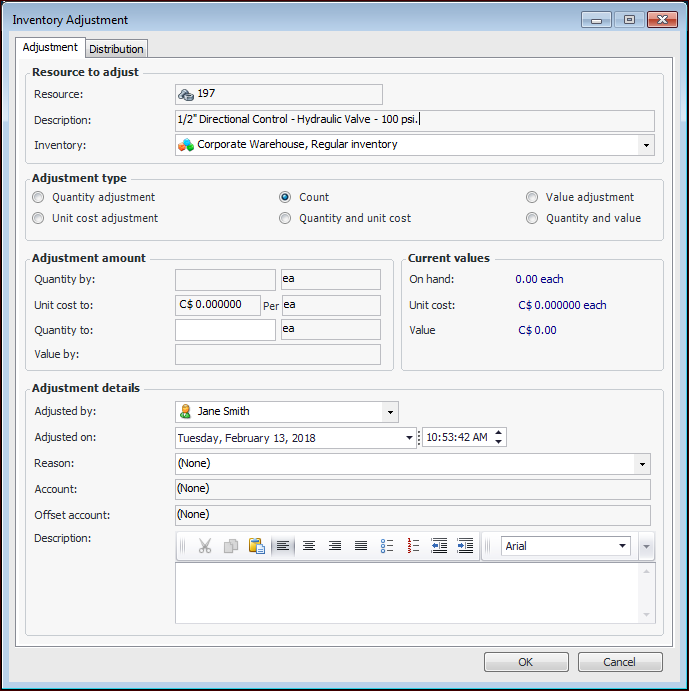Select Quantity and unit cost option
This screenshot has width=689, height=691.
286,218
